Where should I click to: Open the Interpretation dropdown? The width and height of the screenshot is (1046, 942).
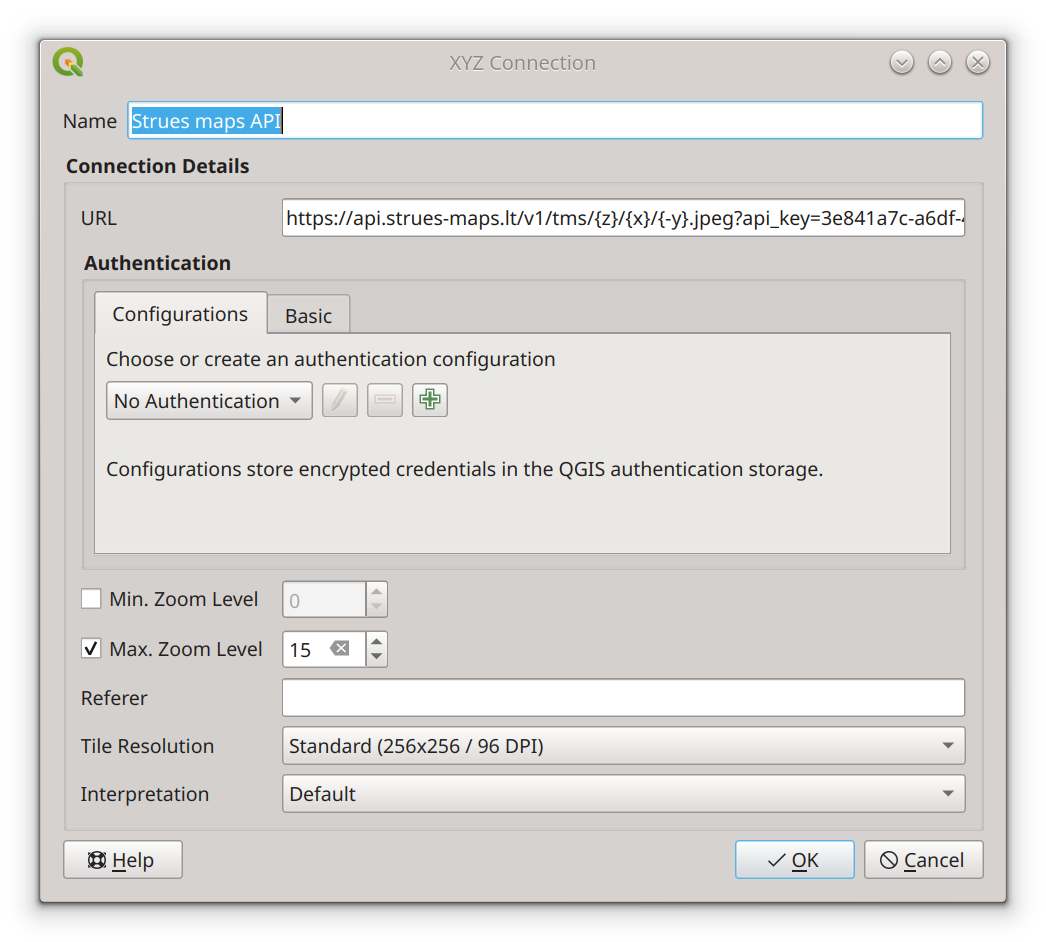[624, 794]
